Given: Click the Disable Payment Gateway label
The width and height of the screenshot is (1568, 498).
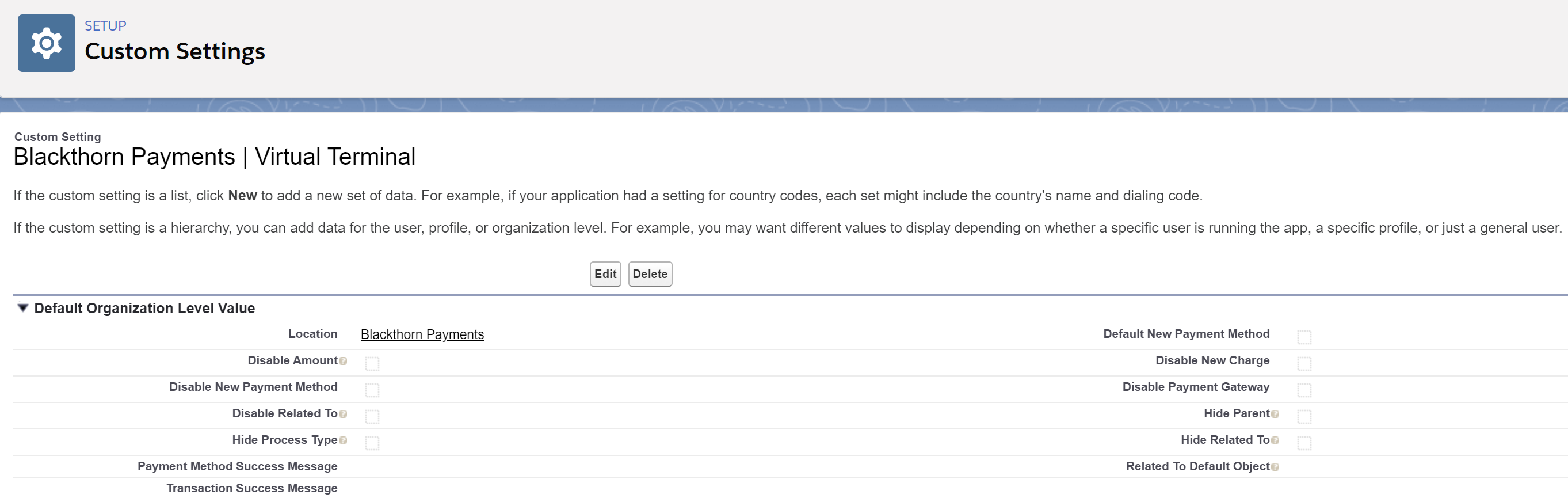Looking at the screenshot, I should point(1196,387).
